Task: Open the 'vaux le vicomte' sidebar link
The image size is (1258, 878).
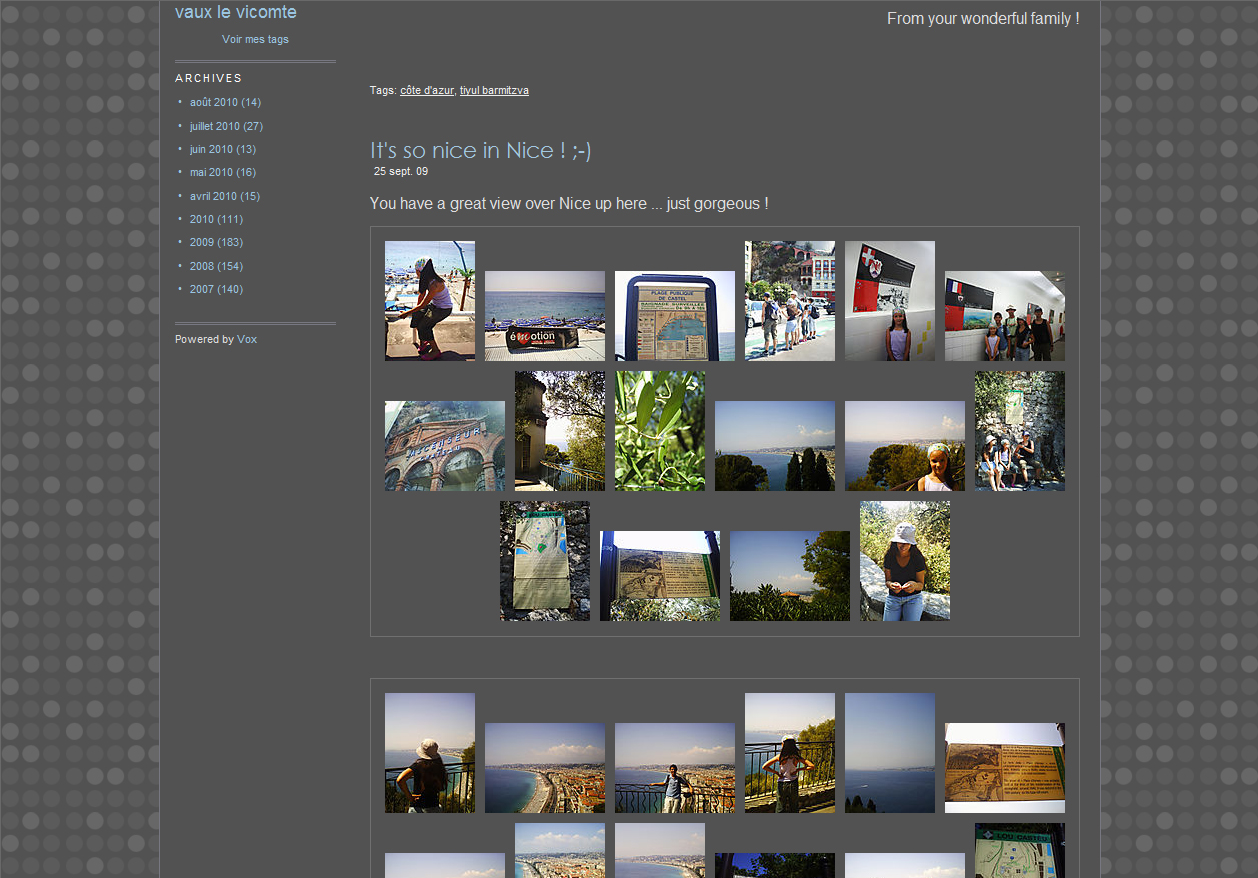Action: point(235,13)
